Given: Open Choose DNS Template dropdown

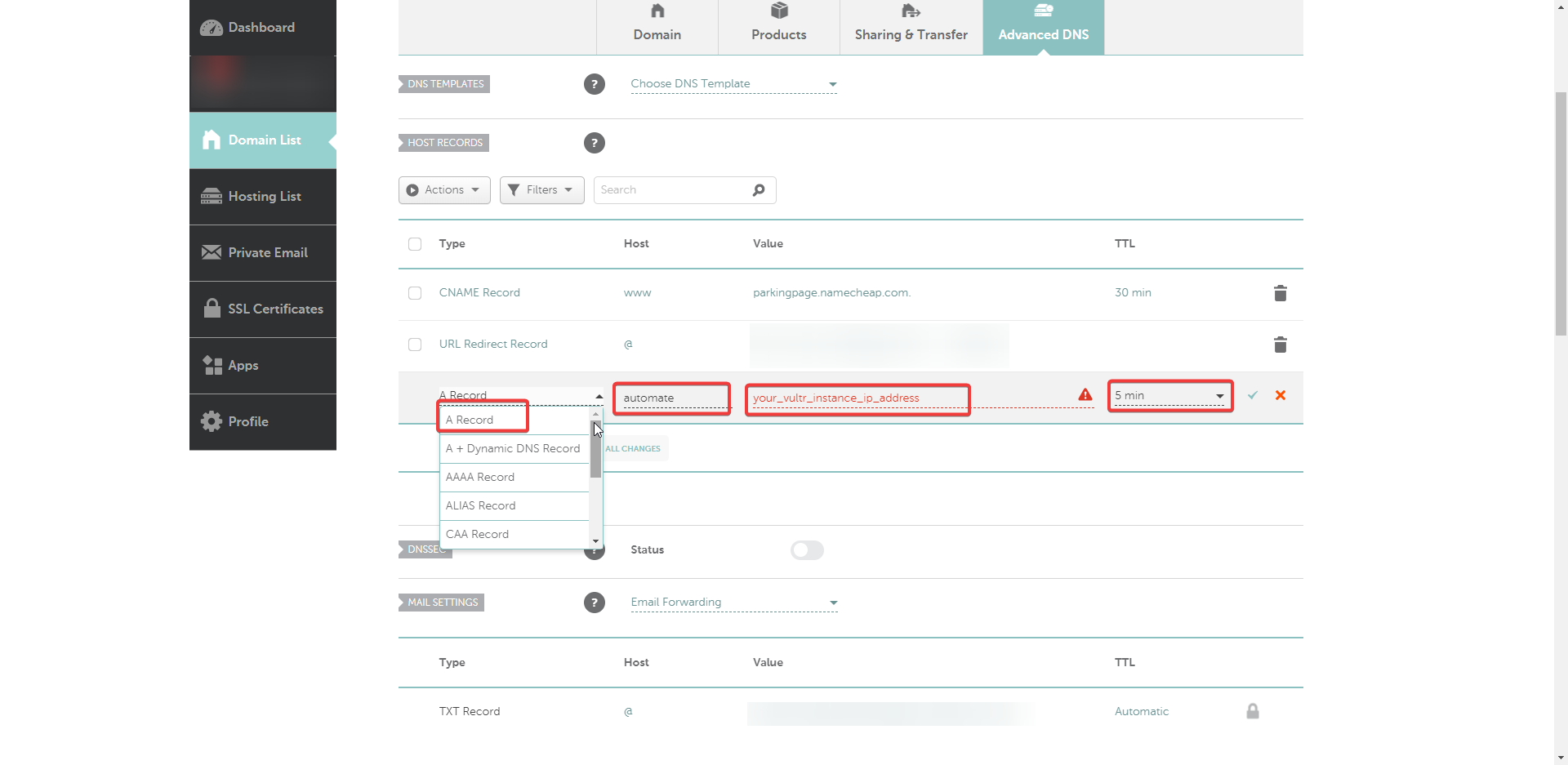Looking at the screenshot, I should [734, 84].
